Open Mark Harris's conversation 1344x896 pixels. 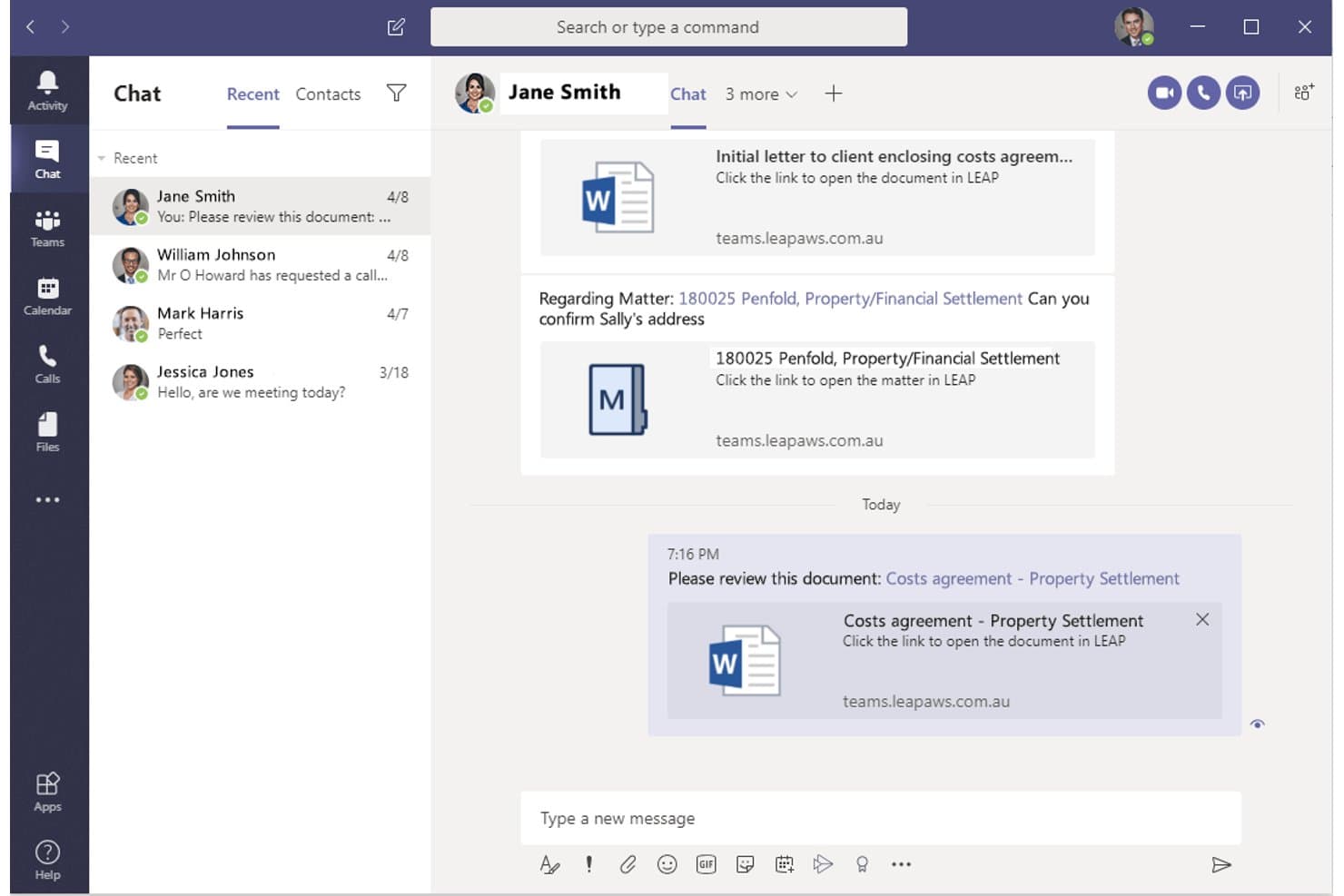[261, 323]
